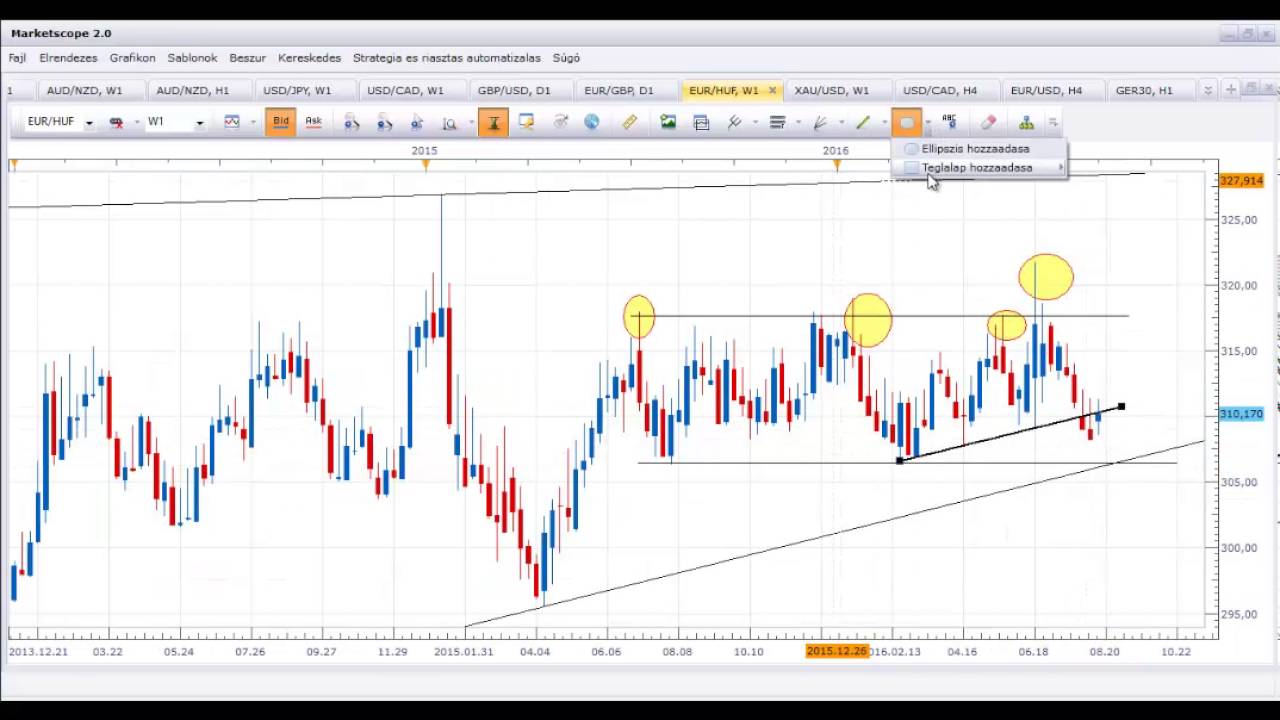Open the Sablonok menu
Viewport: 1280px width, 720px height.
[x=192, y=58]
